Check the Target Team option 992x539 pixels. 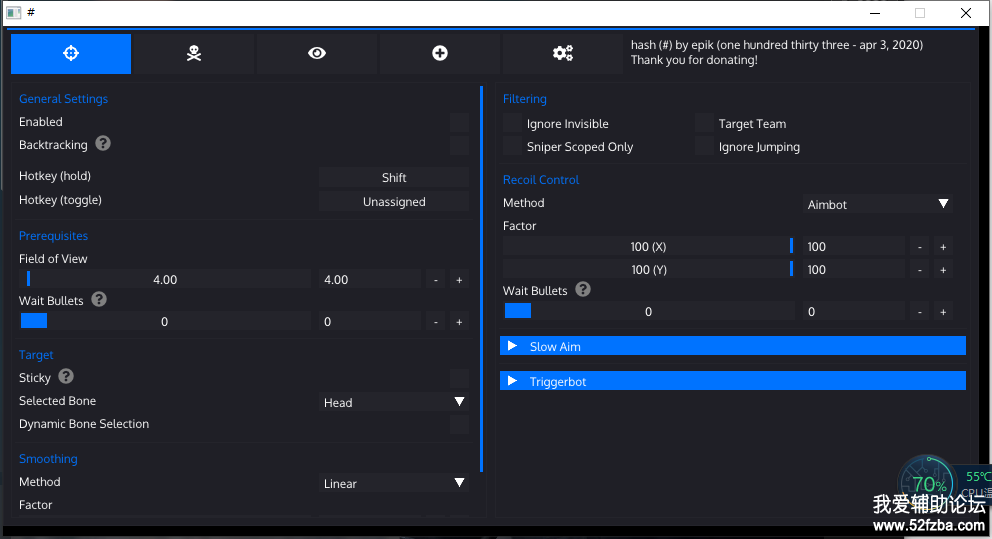[704, 124]
